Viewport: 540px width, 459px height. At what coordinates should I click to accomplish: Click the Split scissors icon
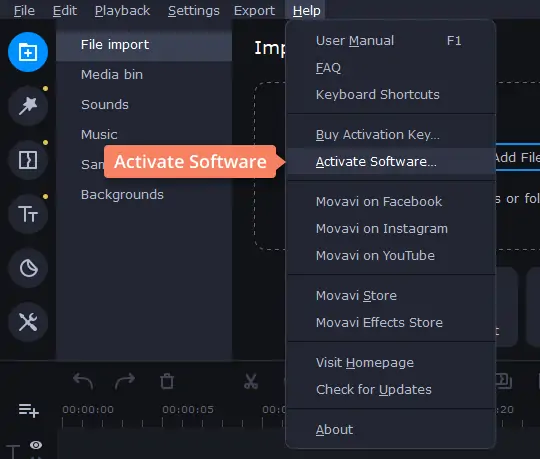[251, 382]
